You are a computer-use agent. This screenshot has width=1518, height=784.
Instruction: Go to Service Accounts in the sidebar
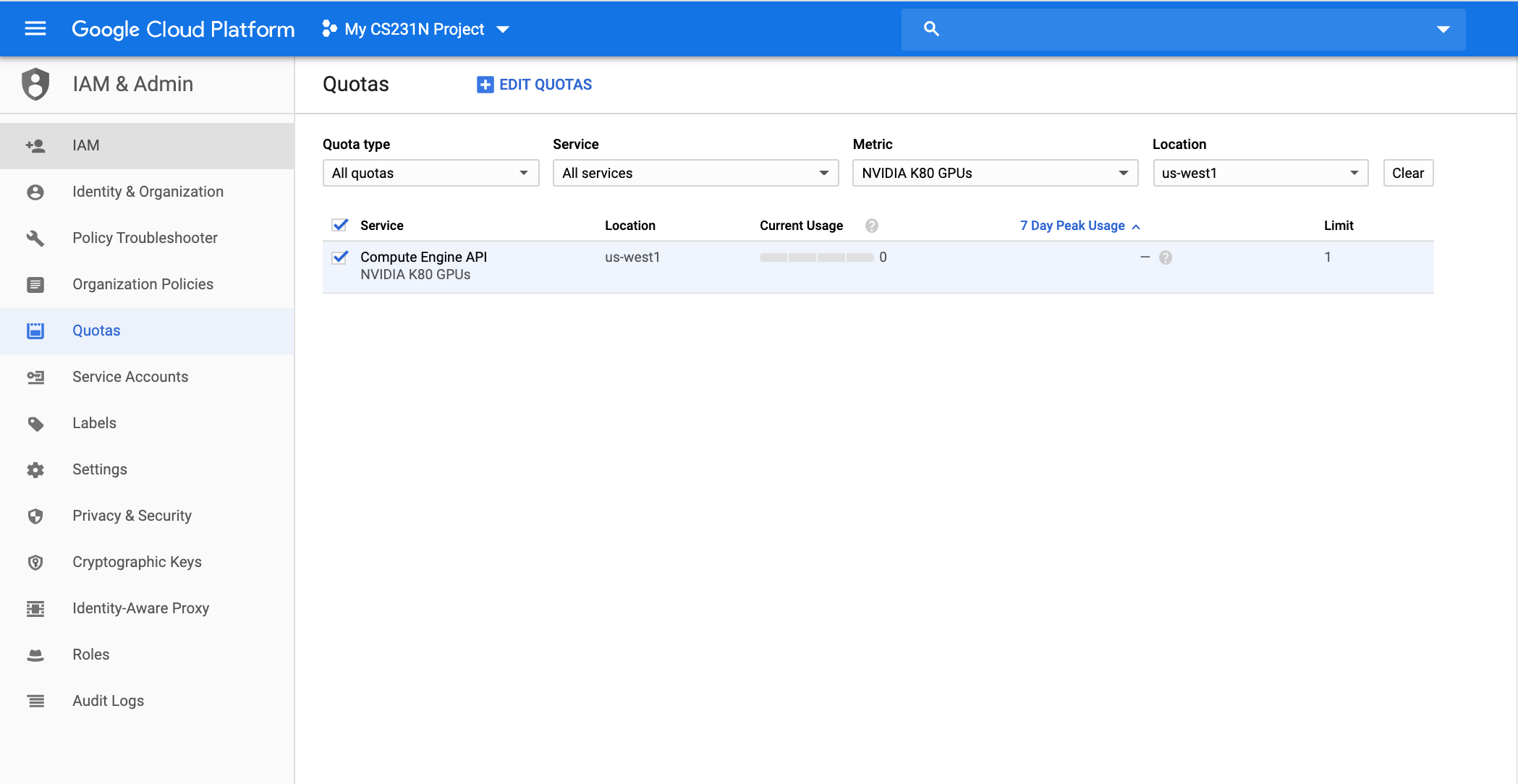130,377
